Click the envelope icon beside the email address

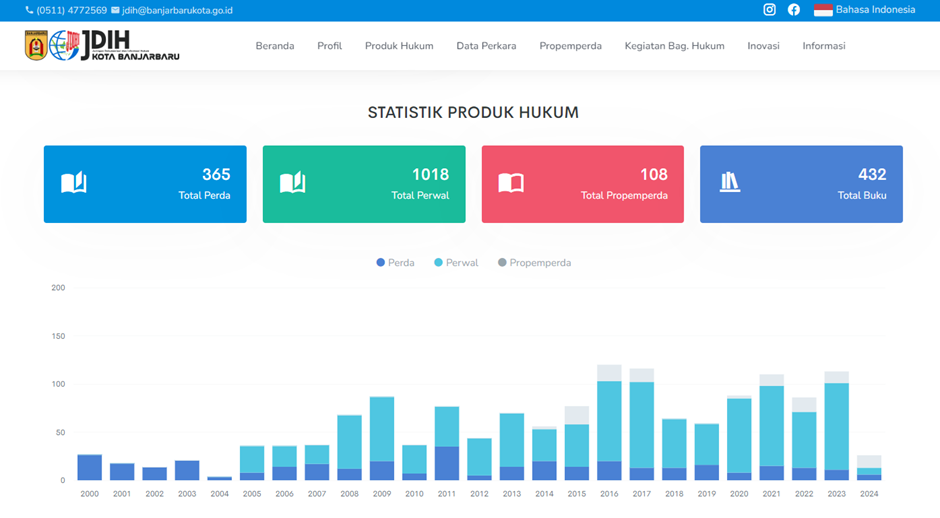click(115, 10)
